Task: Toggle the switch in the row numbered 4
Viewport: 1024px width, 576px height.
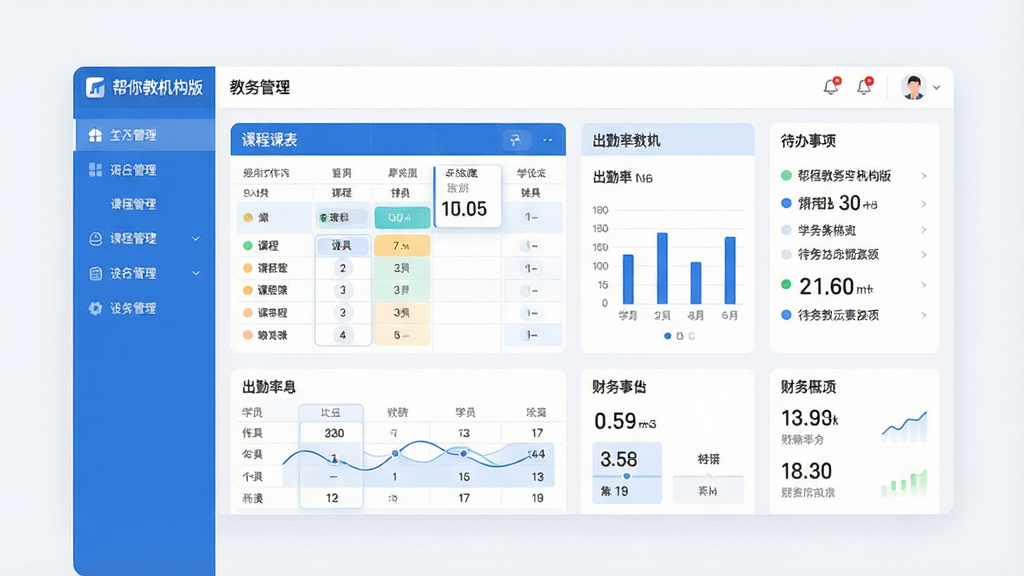Action: (530, 335)
